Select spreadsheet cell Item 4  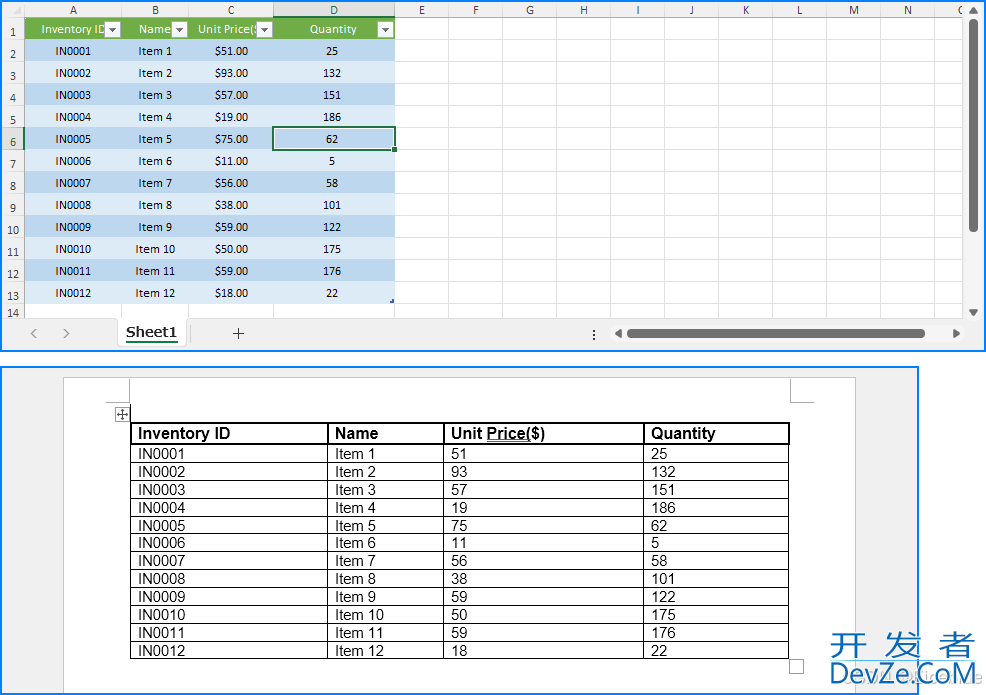click(x=155, y=117)
